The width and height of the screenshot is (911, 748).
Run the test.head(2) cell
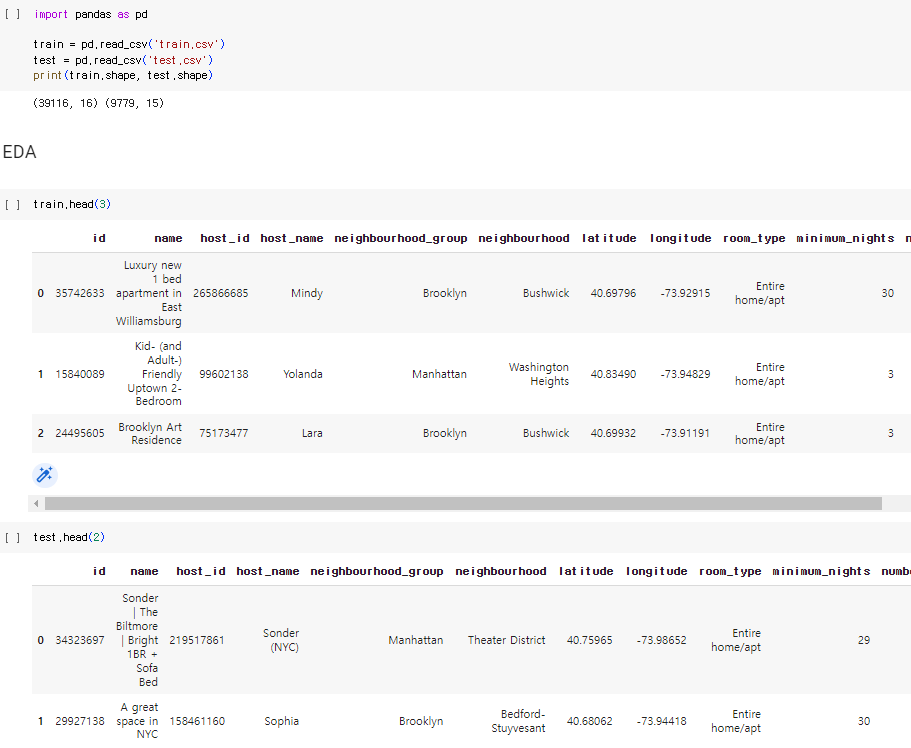point(12,537)
